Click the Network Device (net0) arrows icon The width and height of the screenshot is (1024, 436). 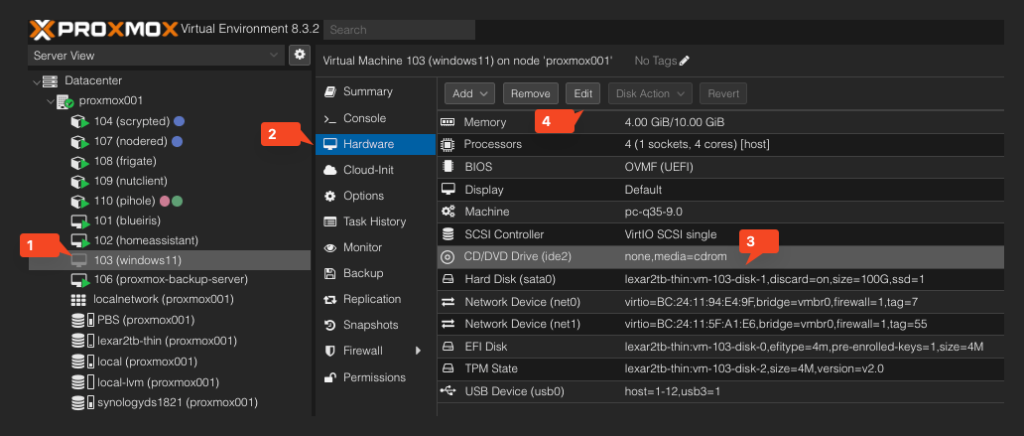pos(448,302)
